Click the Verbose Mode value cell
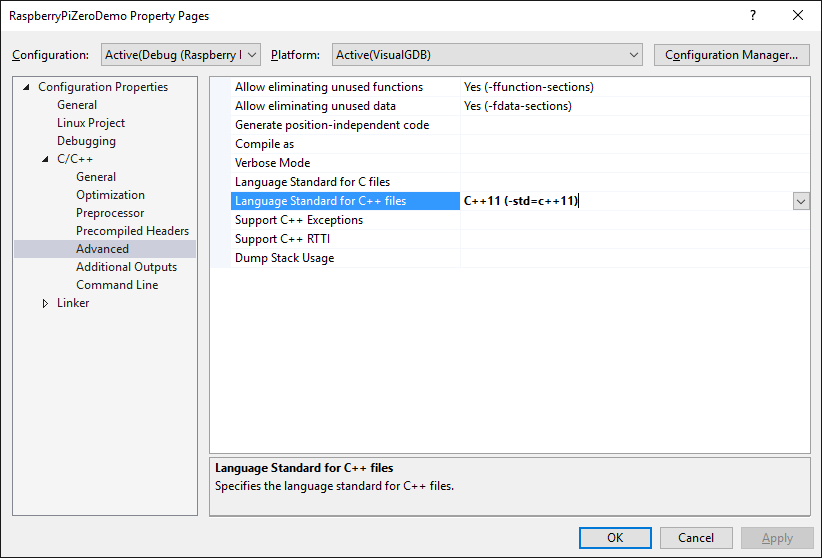Image resolution: width=822 pixels, height=558 pixels. 635,163
